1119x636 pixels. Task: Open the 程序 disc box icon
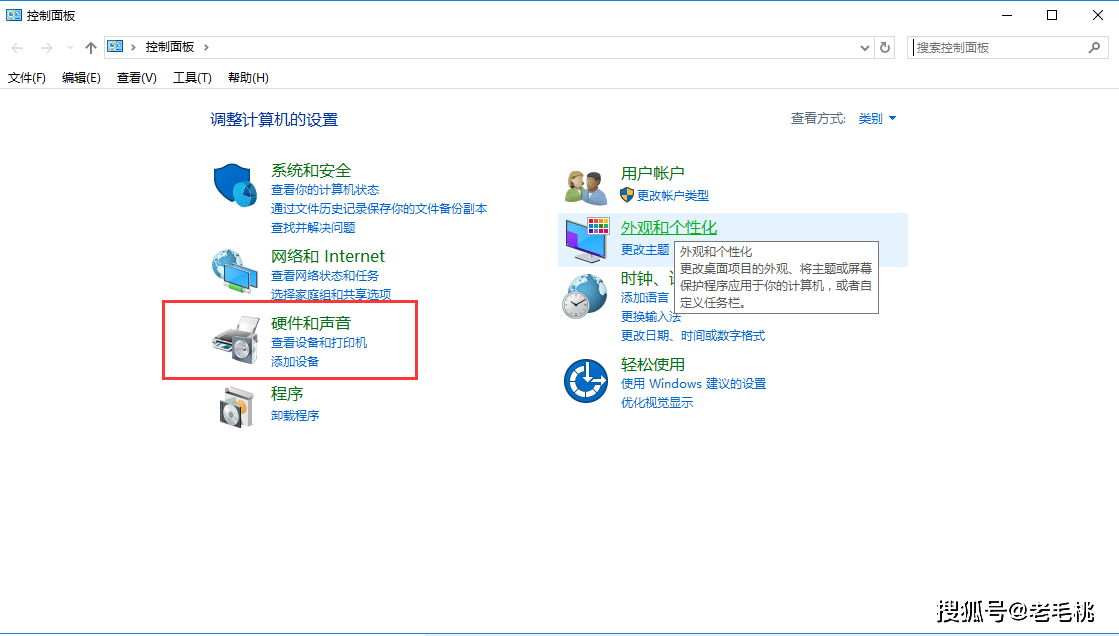click(237, 407)
